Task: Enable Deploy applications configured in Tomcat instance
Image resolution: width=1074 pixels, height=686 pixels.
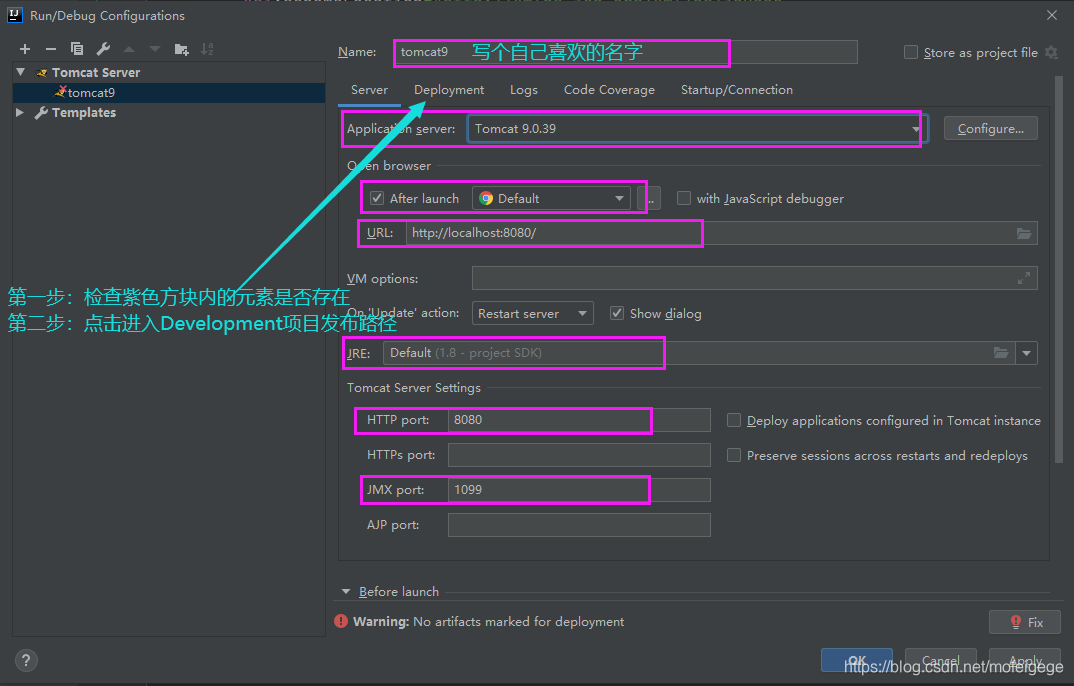Action: (734, 420)
